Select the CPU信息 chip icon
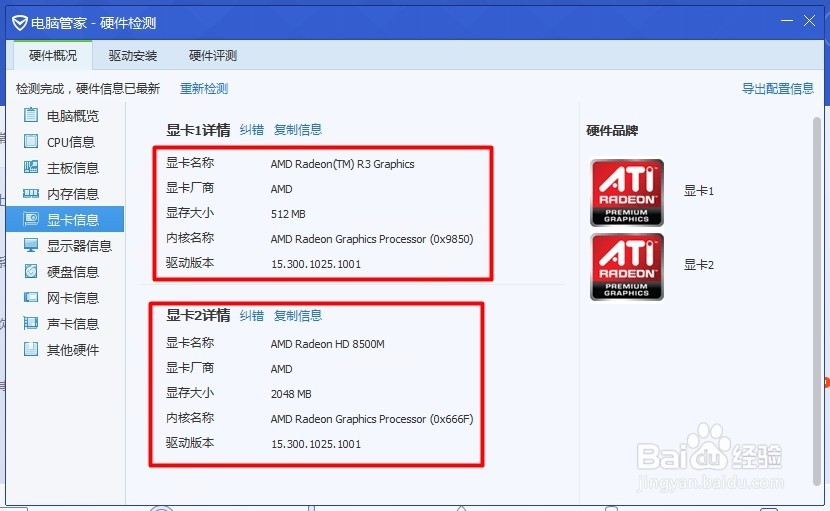The image size is (830, 511). [31, 141]
